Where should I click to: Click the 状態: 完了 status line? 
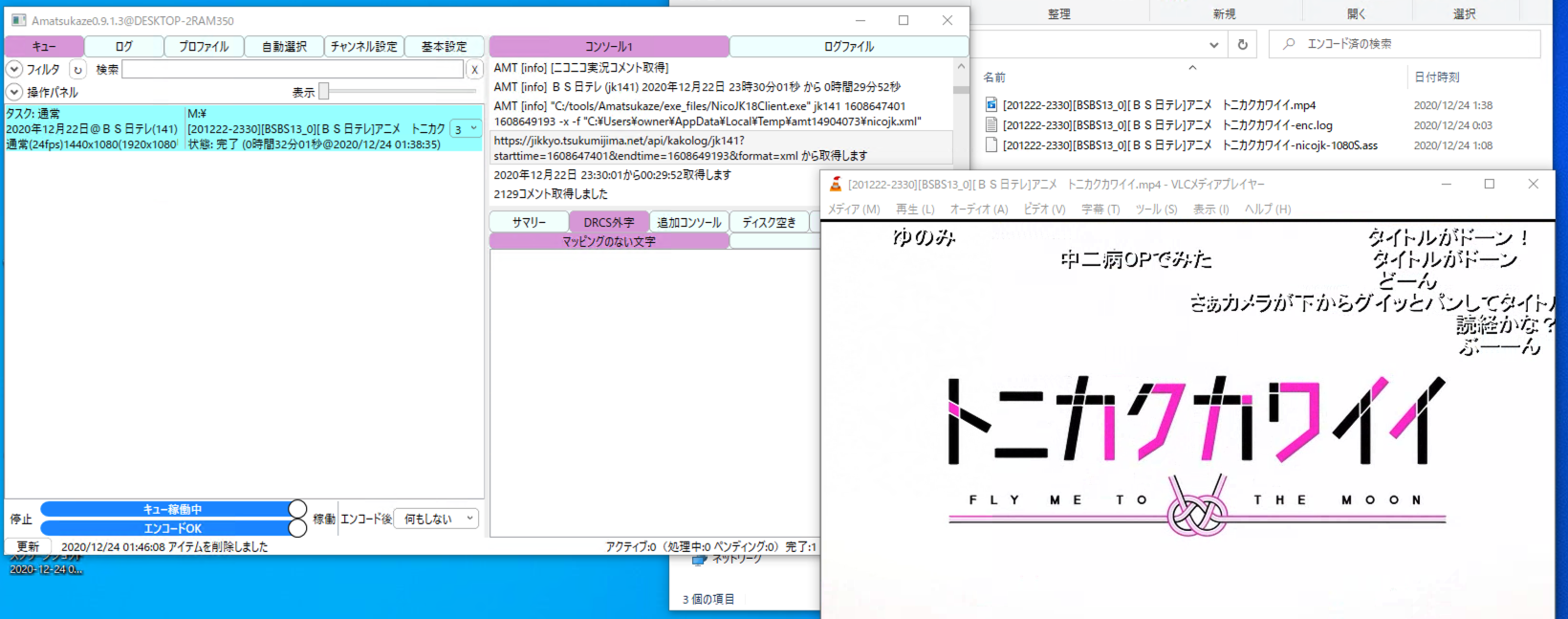tap(314, 144)
